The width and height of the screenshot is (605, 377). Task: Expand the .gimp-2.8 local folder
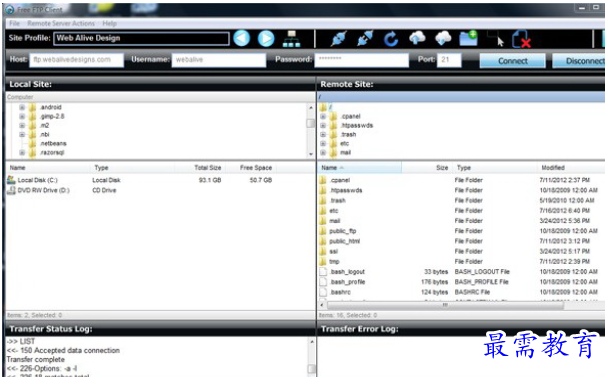point(22,116)
